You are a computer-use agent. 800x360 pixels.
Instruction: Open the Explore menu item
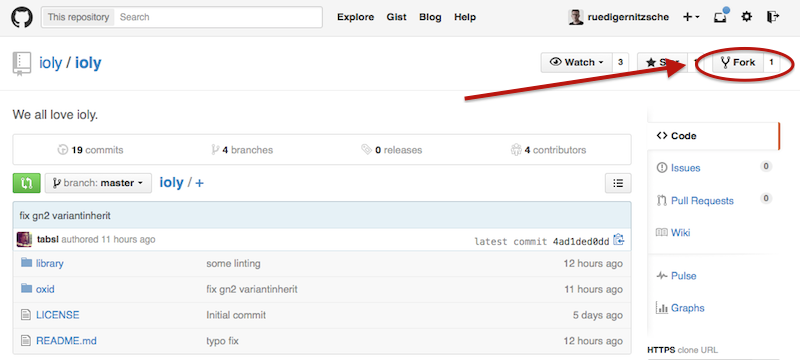(x=356, y=17)
